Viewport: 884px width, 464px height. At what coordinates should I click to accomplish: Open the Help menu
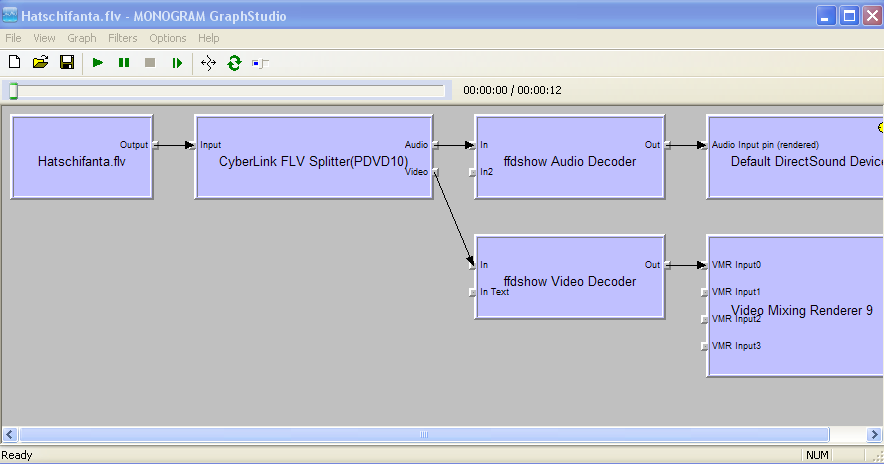(x=209, y=38)
